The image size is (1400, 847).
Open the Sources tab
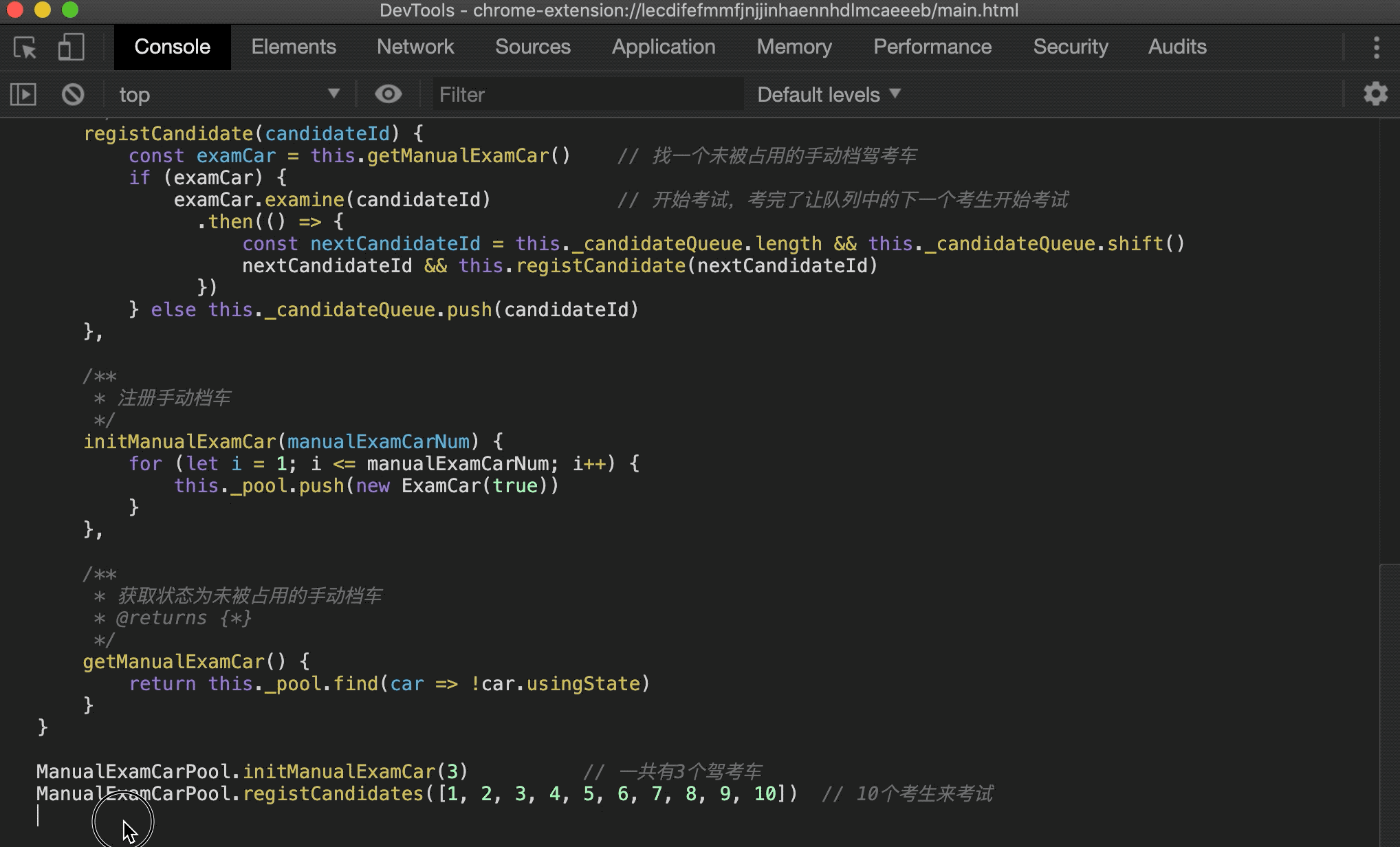point(533,47)
